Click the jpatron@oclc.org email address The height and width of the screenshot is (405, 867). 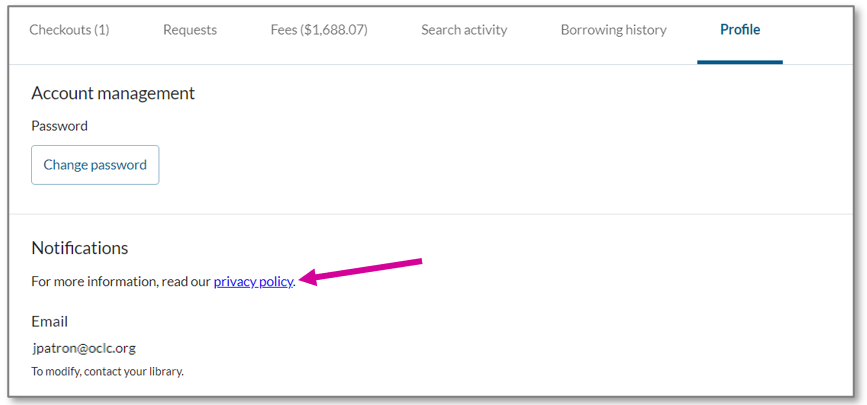click(x=84, y=348)
